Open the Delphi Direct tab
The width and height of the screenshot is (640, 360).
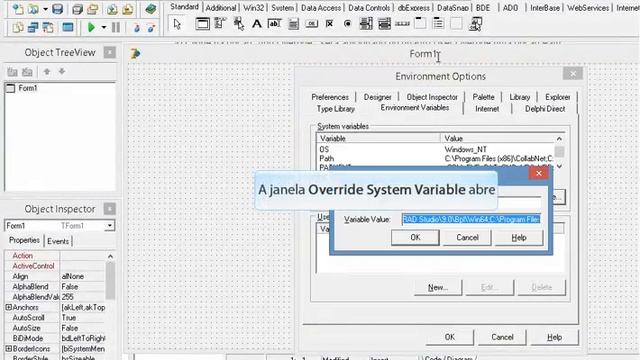[x=545, y=109]
